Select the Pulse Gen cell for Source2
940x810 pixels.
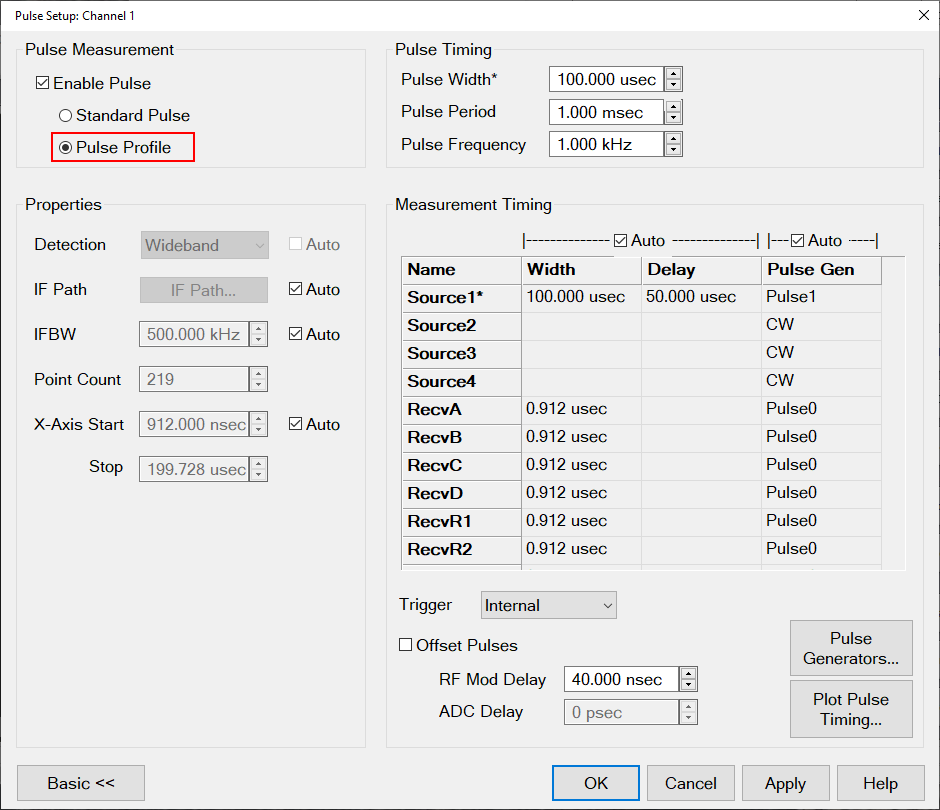pyautogui.click(x=820, y=326)
